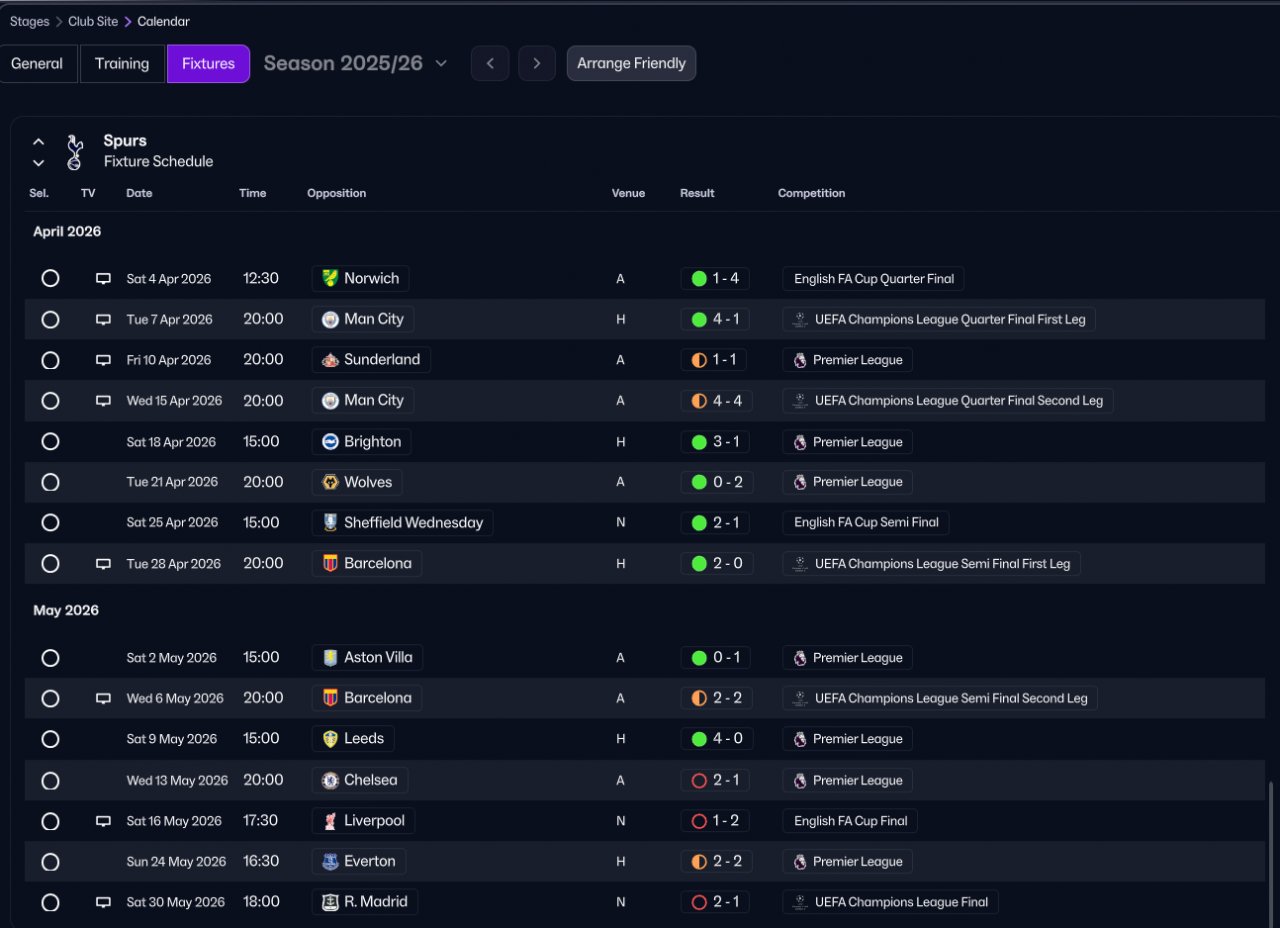Collapse the Spurs fixture schedule up chevron
This screenshot has width=1280, height=928.
pos(39,142)
